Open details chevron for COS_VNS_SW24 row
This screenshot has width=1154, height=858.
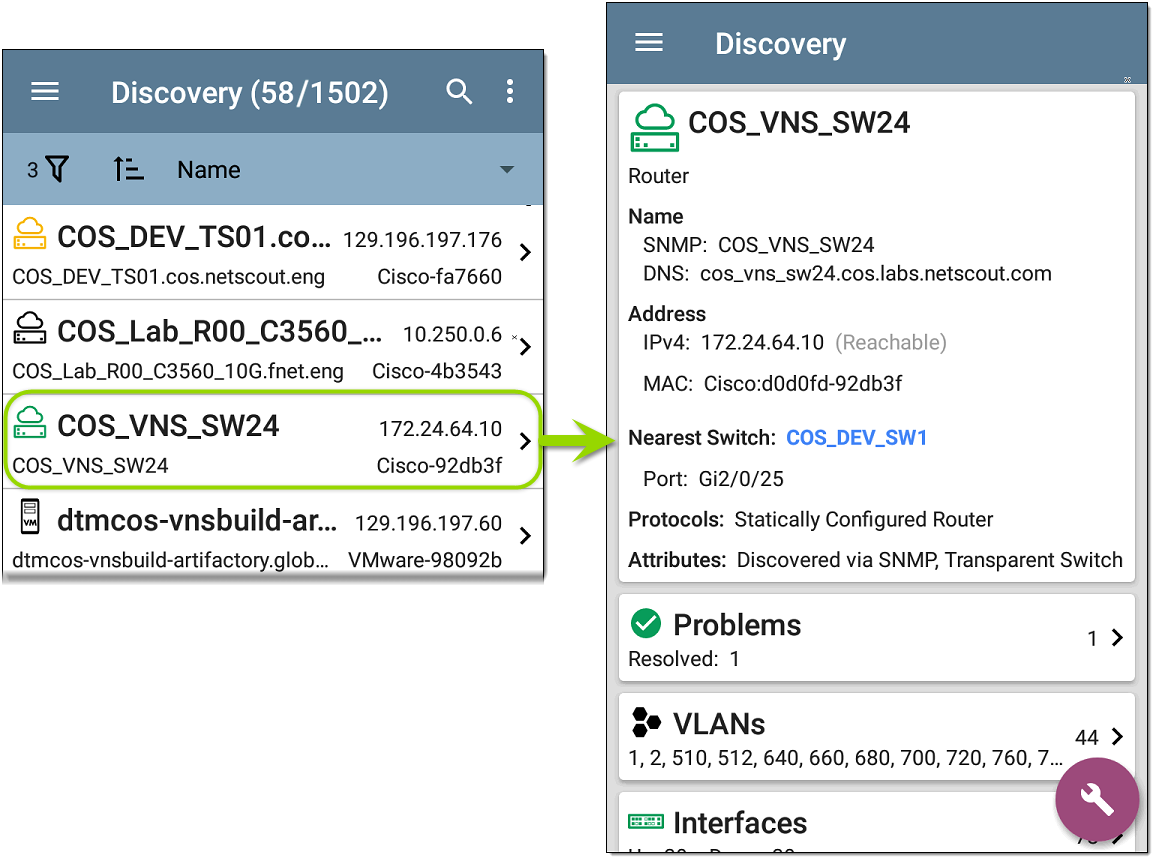coord(525,441)
